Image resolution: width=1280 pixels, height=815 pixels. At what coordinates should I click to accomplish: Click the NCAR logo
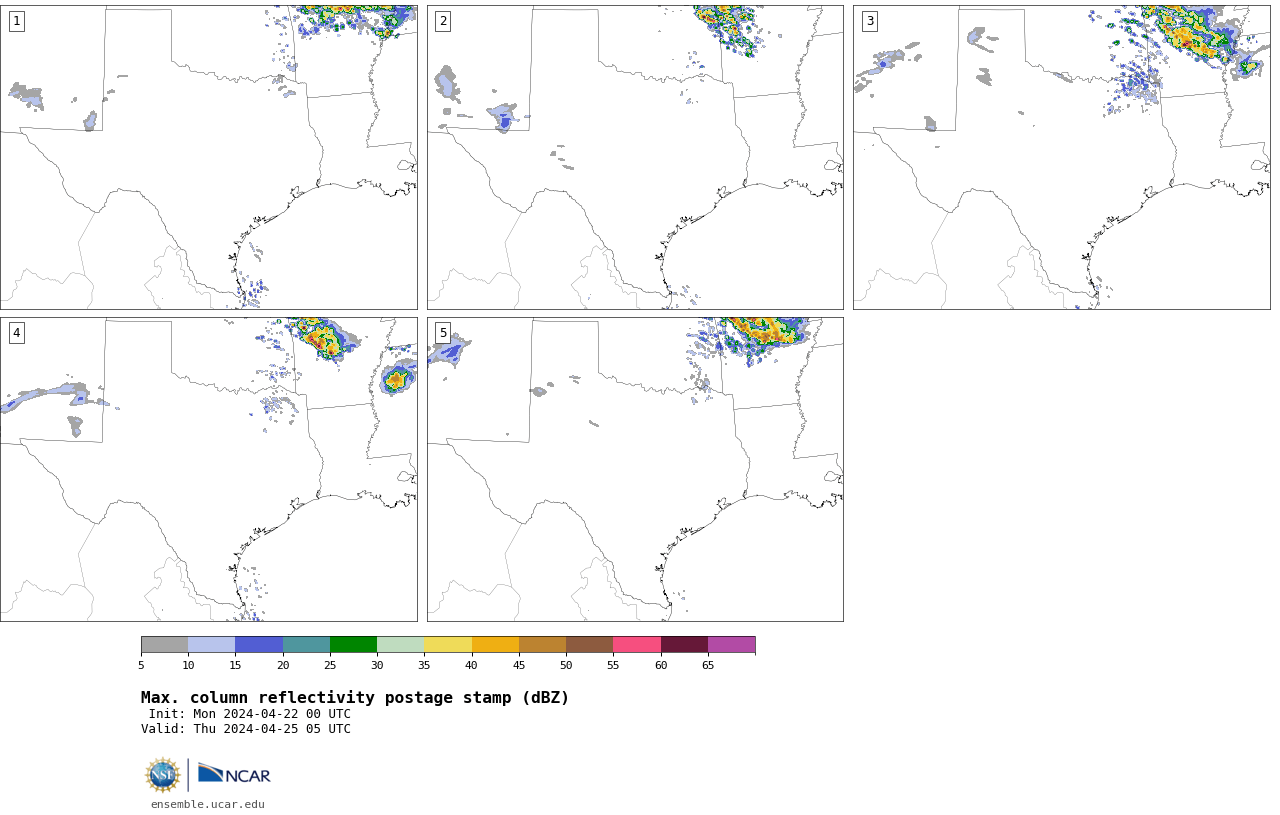click(x=234, y=775)
